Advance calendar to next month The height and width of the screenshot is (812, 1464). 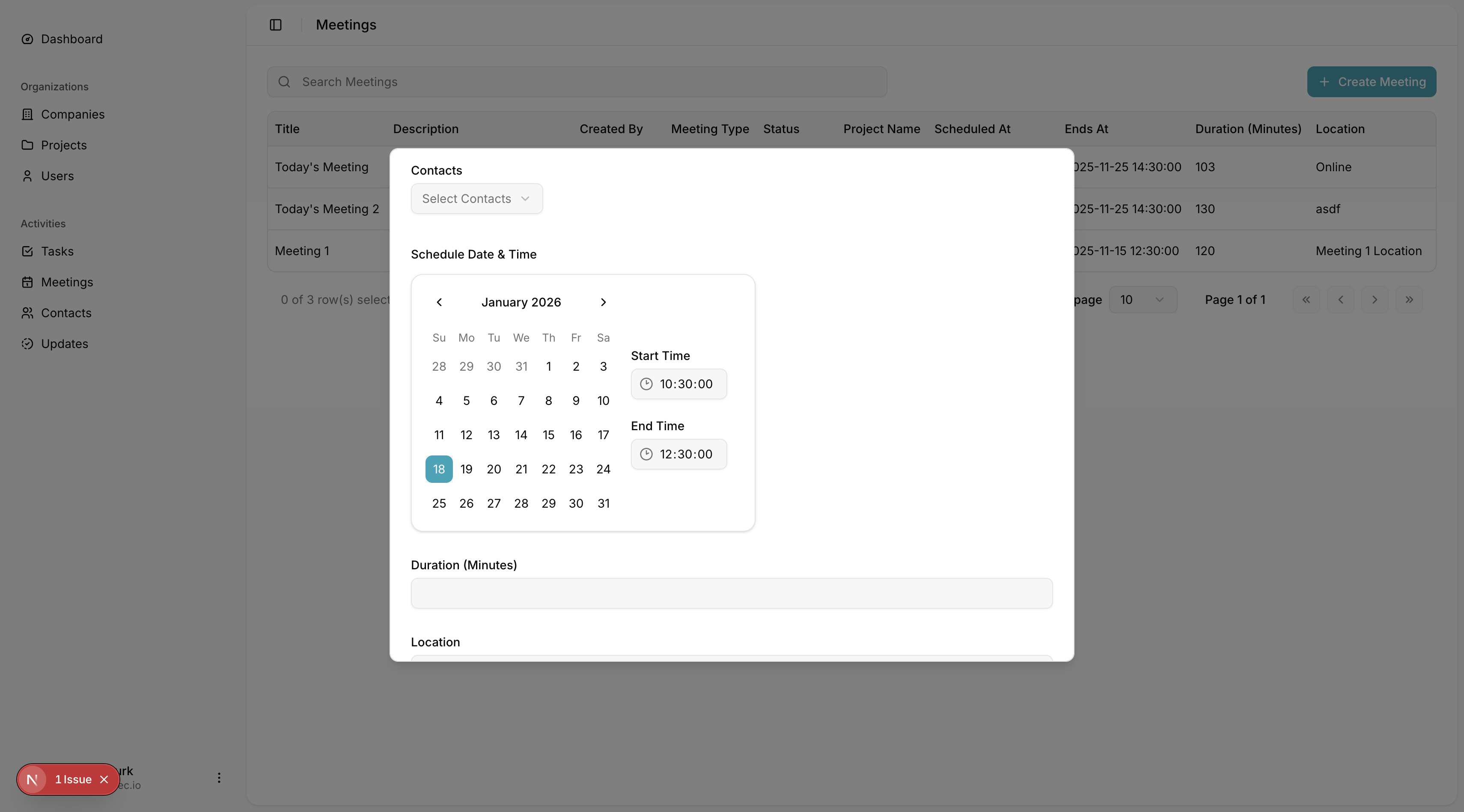[x=603, y=302]
